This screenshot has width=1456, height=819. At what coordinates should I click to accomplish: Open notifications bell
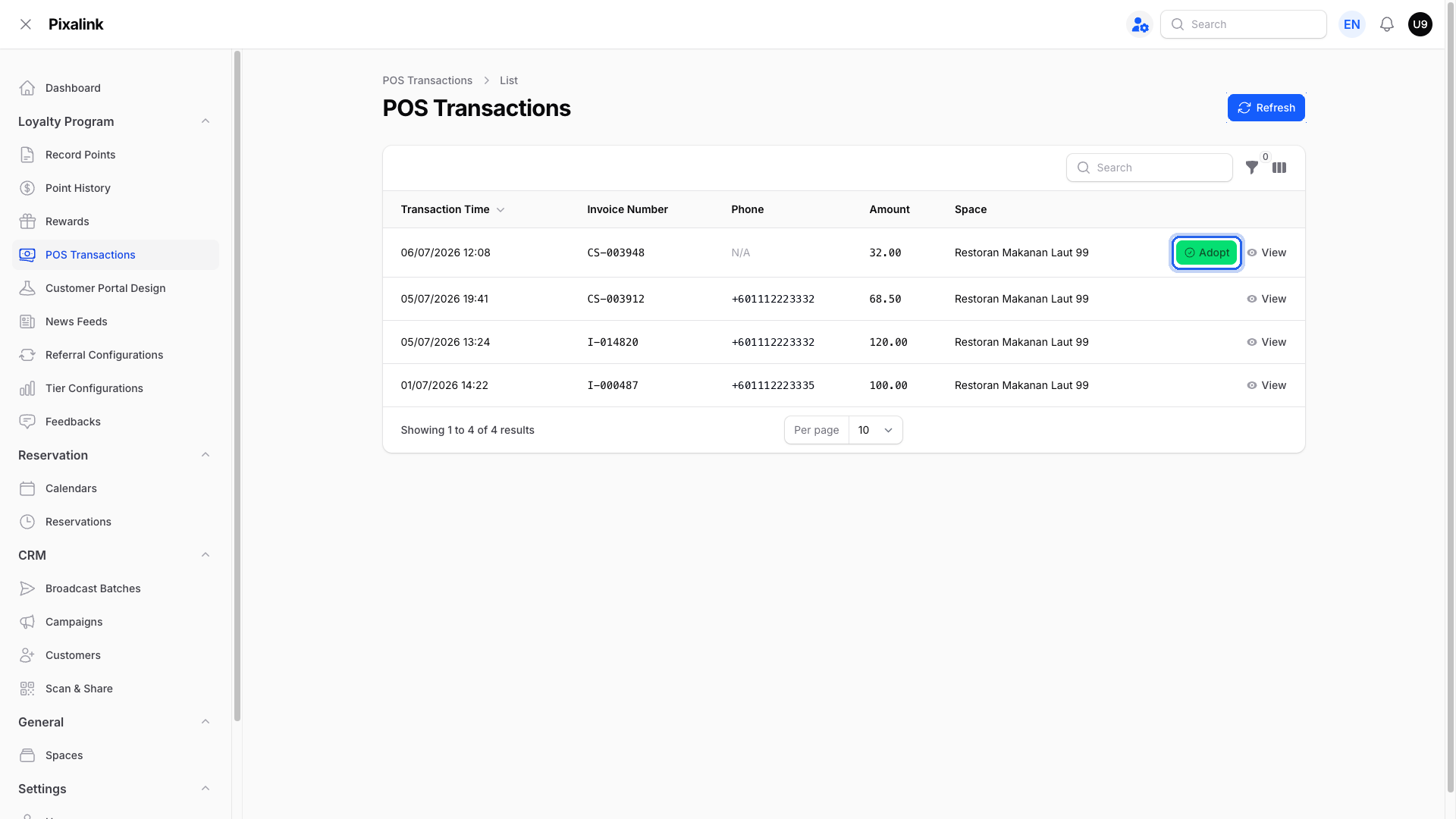pos(1387,24)
